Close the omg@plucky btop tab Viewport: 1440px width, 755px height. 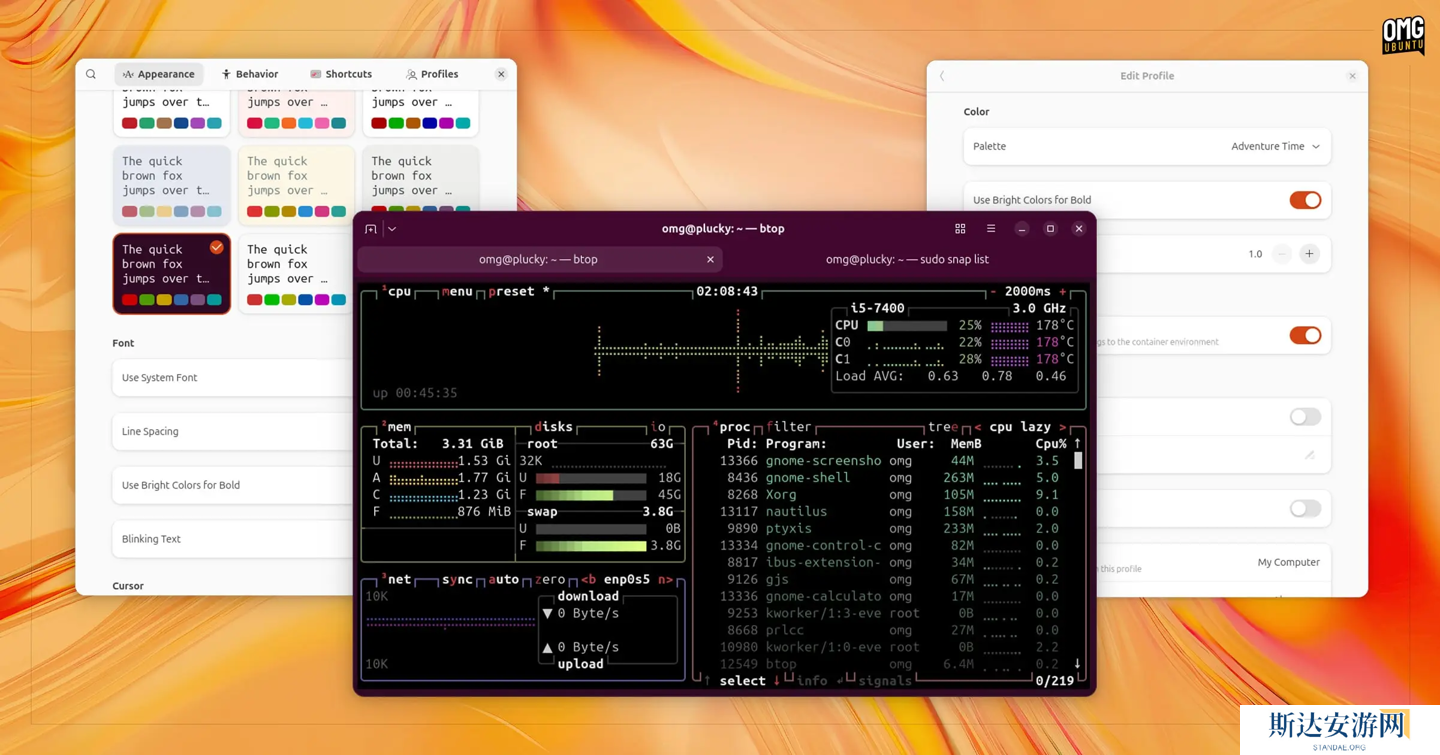pos(710,260)
